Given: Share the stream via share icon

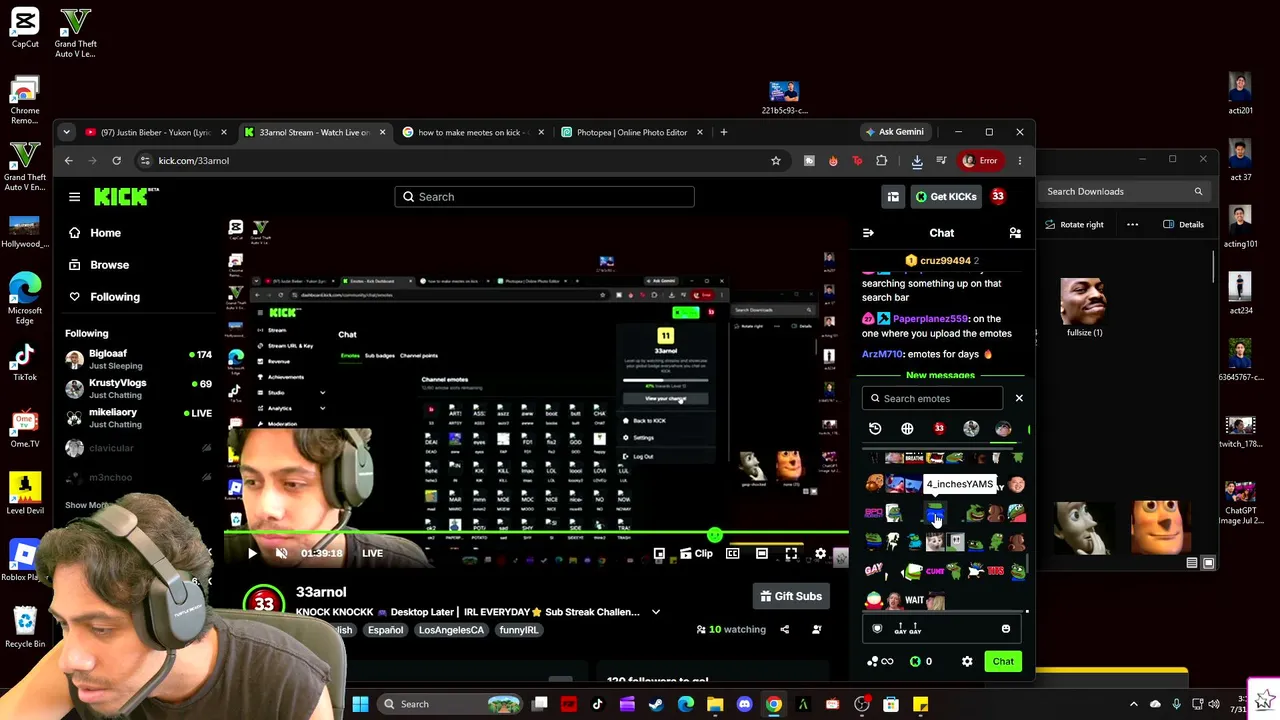Looking at the screenshot, I should tap(784, 630).
